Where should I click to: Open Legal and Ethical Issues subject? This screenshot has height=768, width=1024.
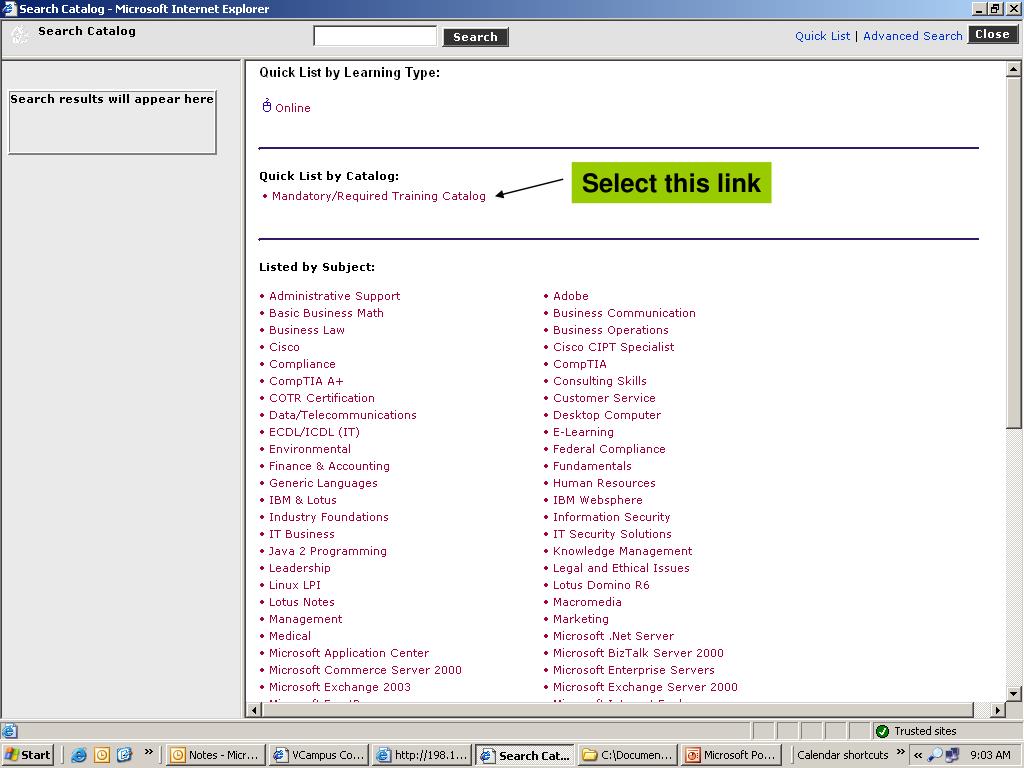pos(621,568)
